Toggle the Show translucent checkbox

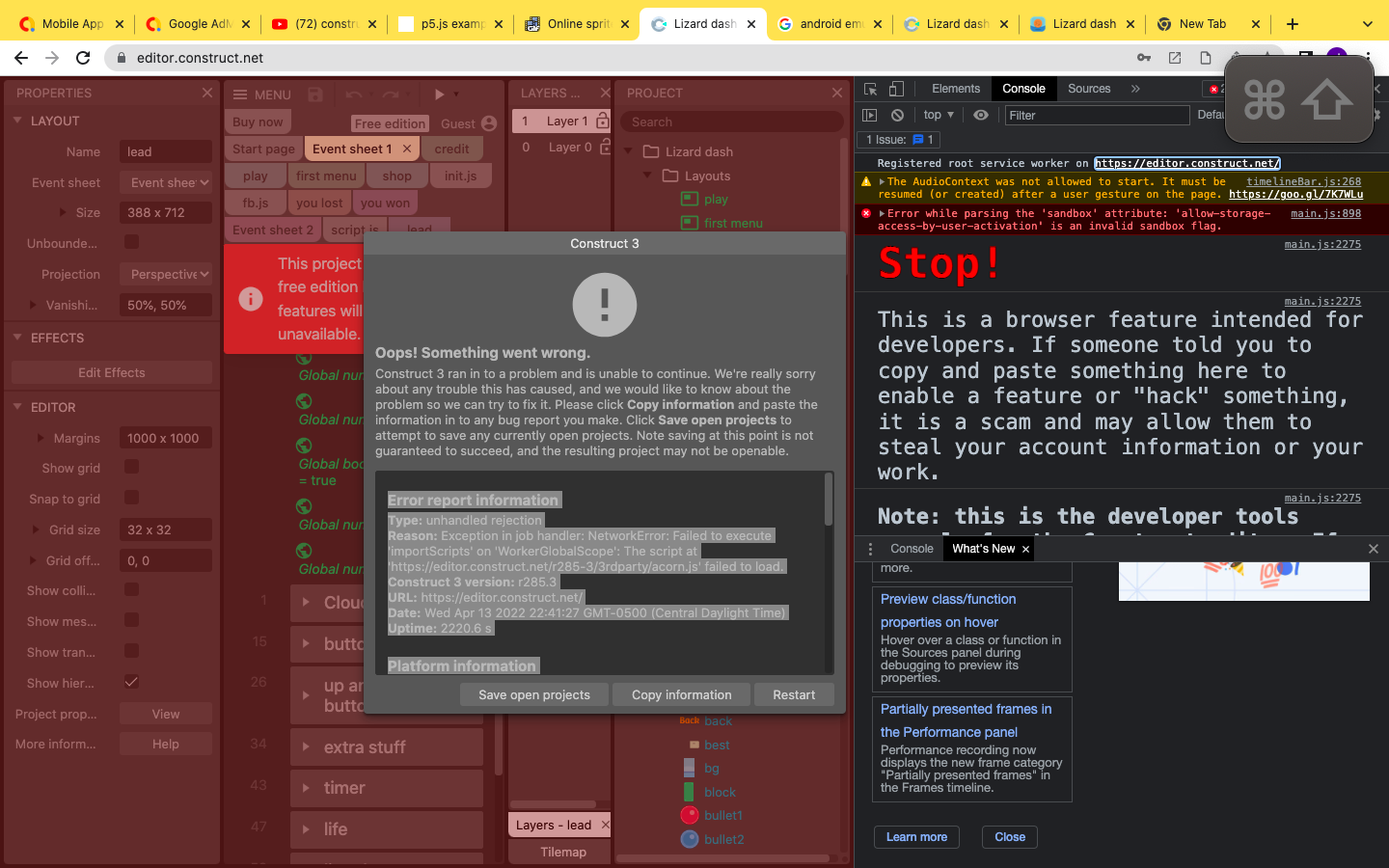132,651
